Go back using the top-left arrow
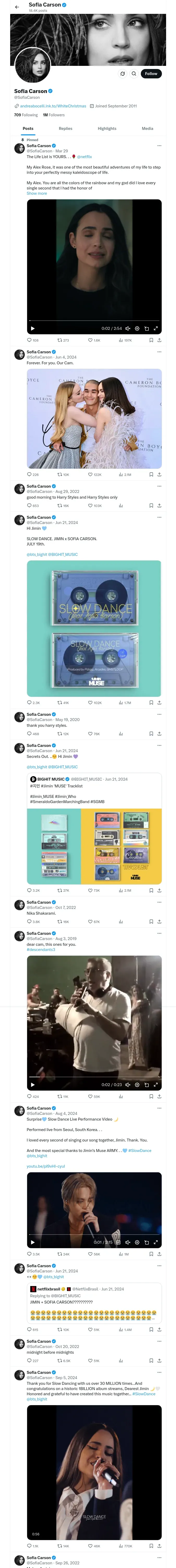 tap(17, 7)
